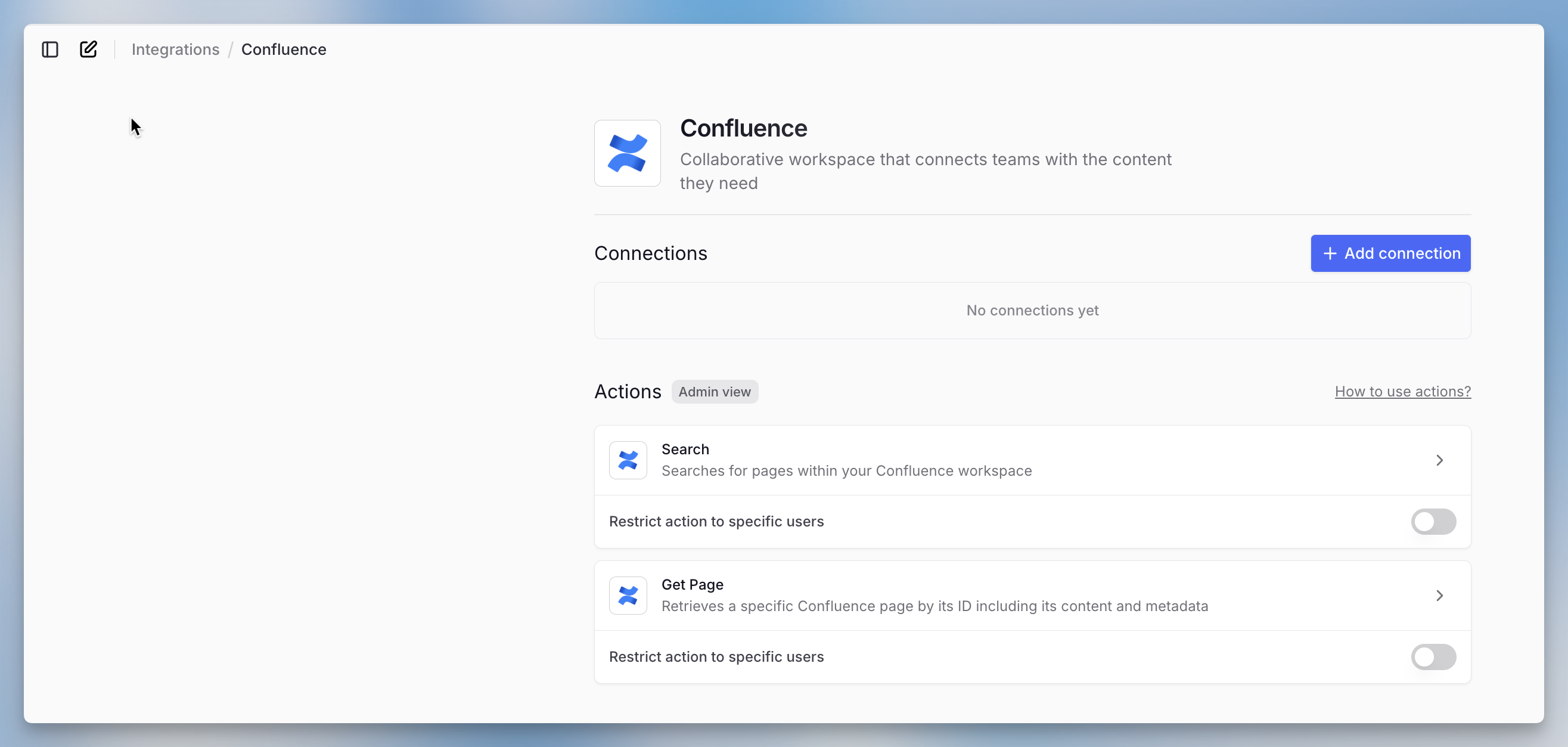Open the Search action title
The height and width of the screenshot is (747, 1568).
coord(685,450)
